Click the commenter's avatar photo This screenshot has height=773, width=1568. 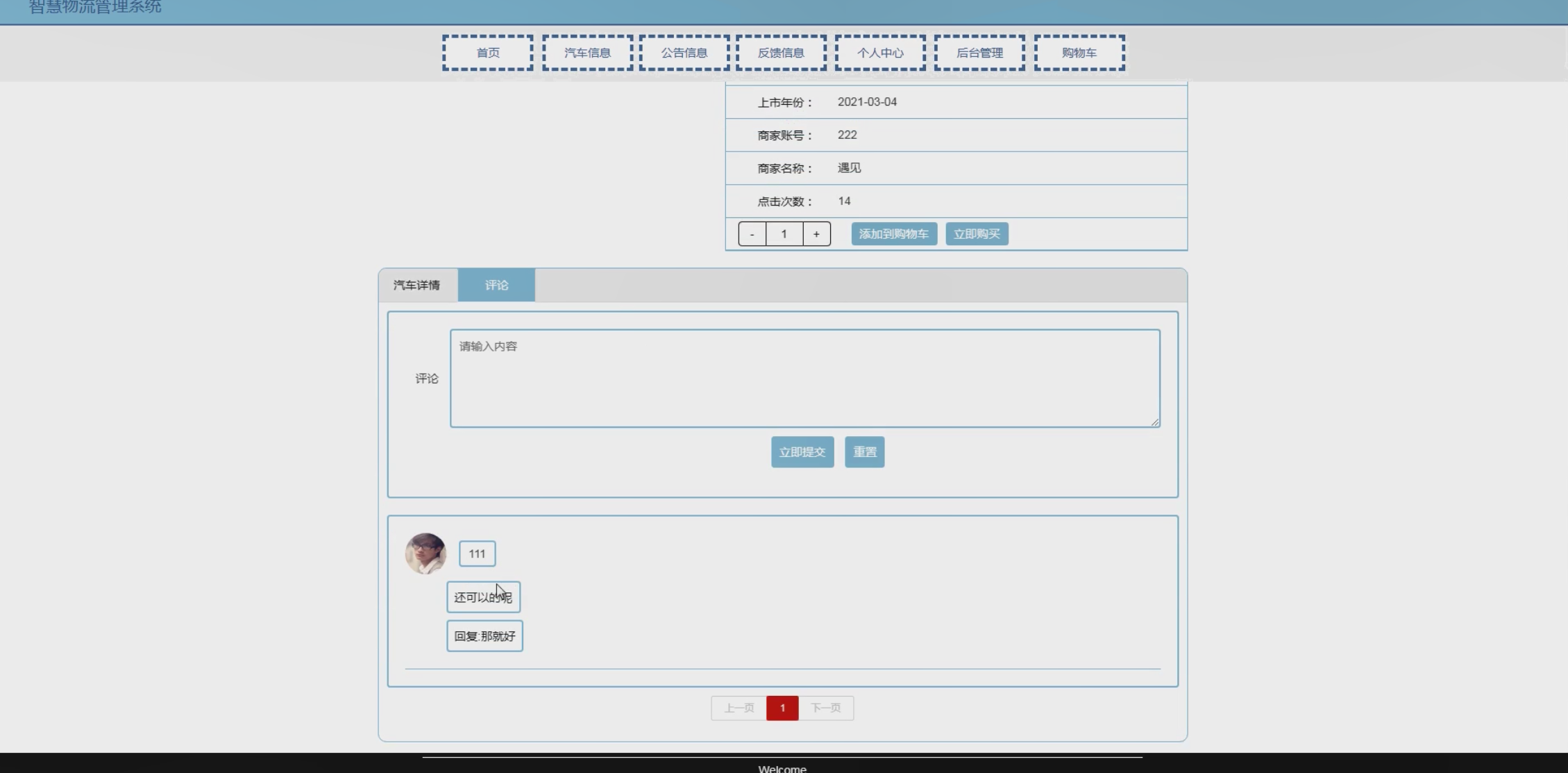tap(425, 554)
